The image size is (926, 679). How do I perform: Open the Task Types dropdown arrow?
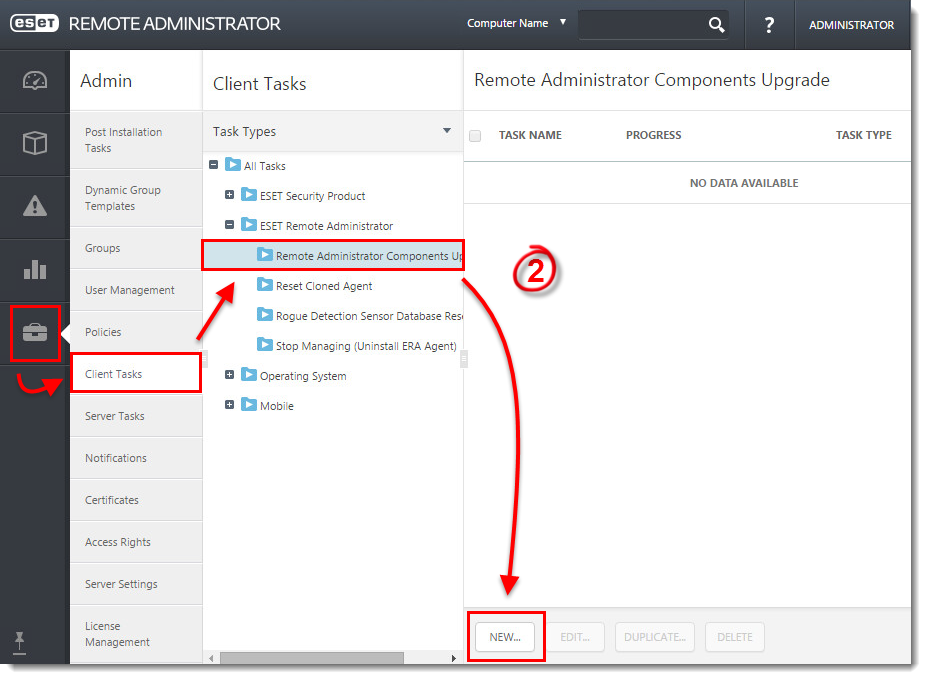[x=447, y=130]
